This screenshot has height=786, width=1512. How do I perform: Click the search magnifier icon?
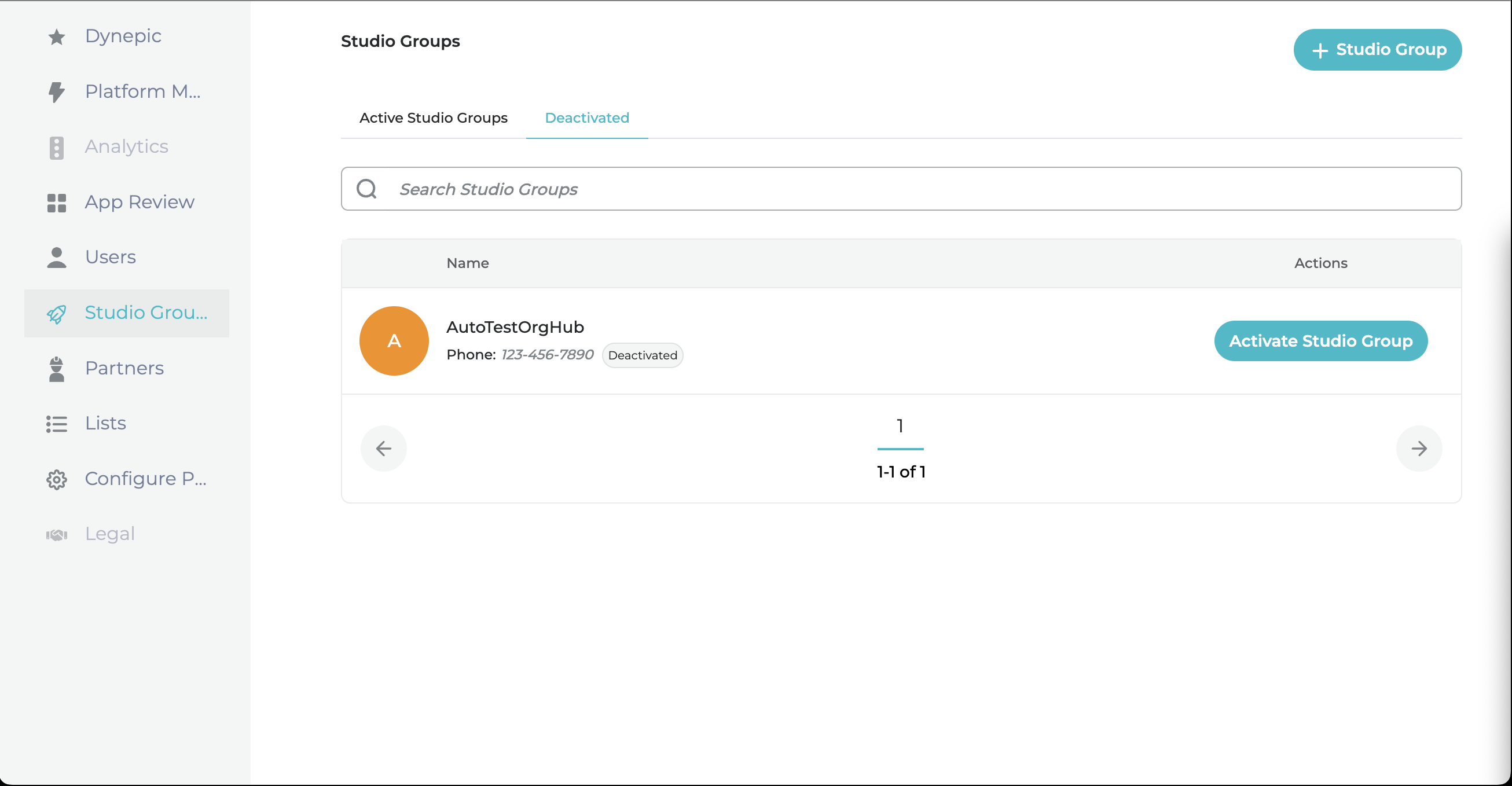[367, 189]
